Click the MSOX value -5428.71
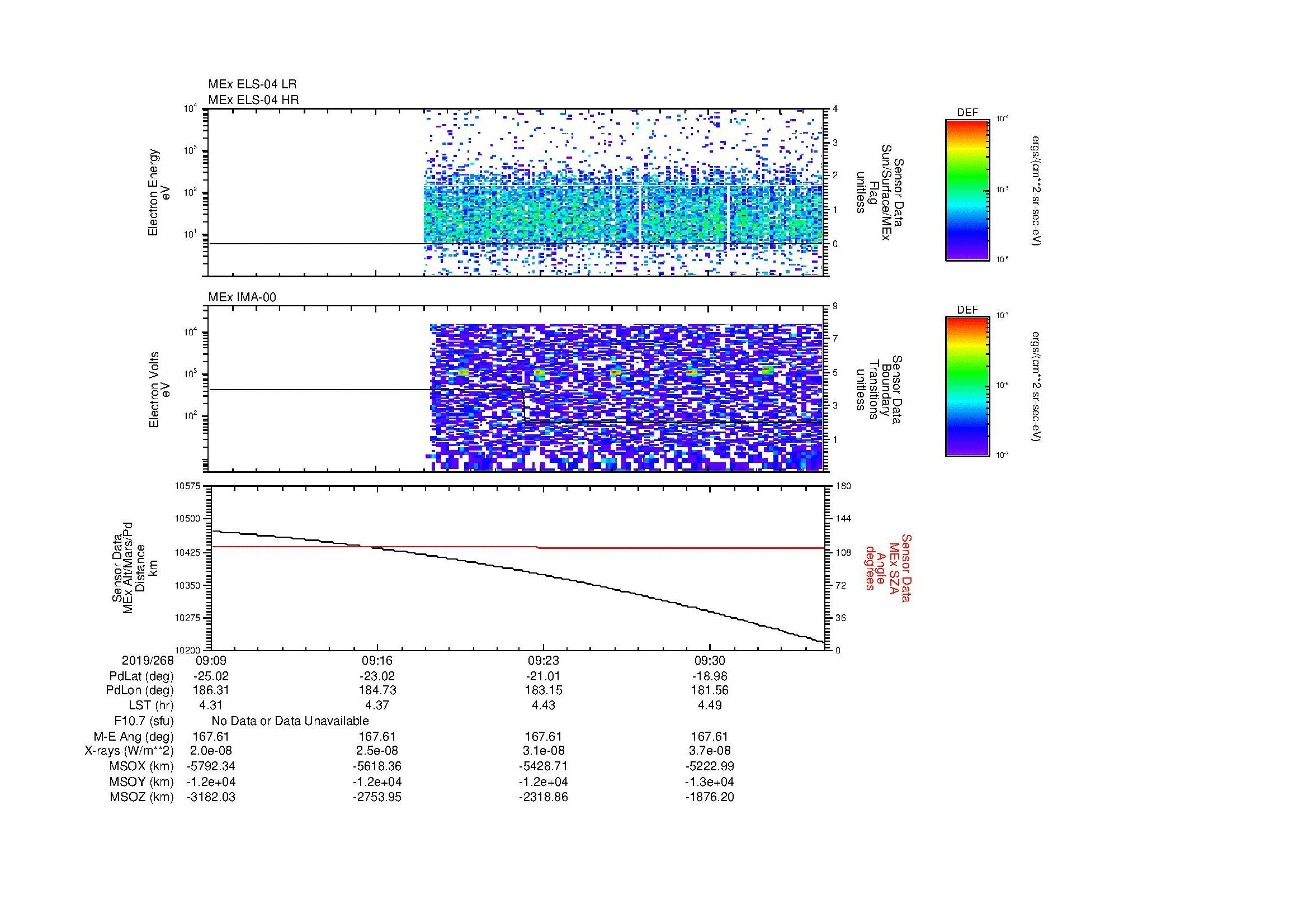The image size is (1308, 924). [544, 766]
